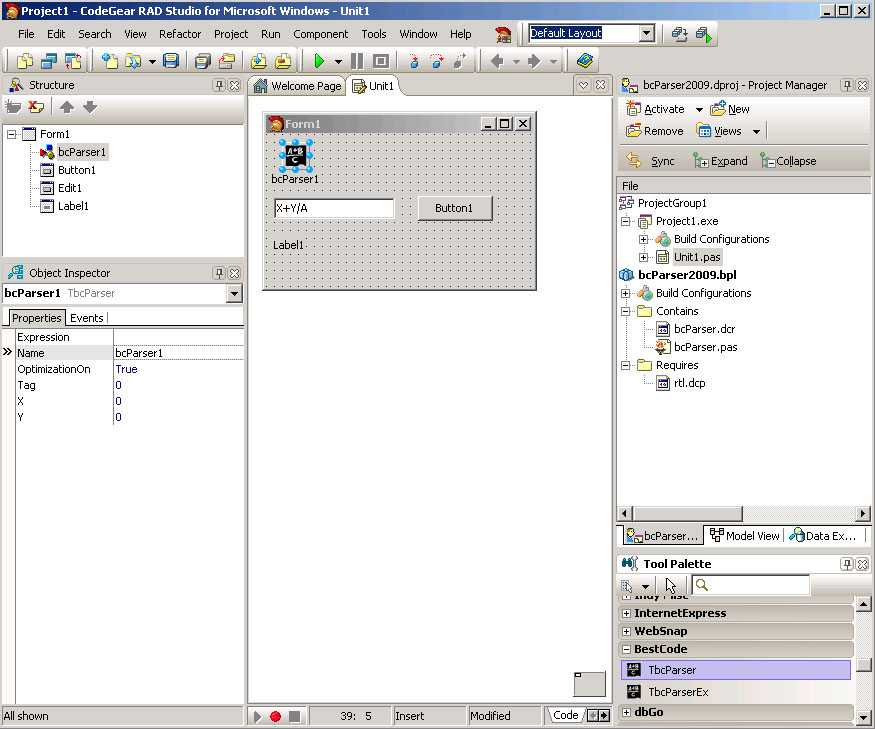The image size is (875, 729).
Task: Click the Save All toolbar icon
Action: tap(203, 61)
